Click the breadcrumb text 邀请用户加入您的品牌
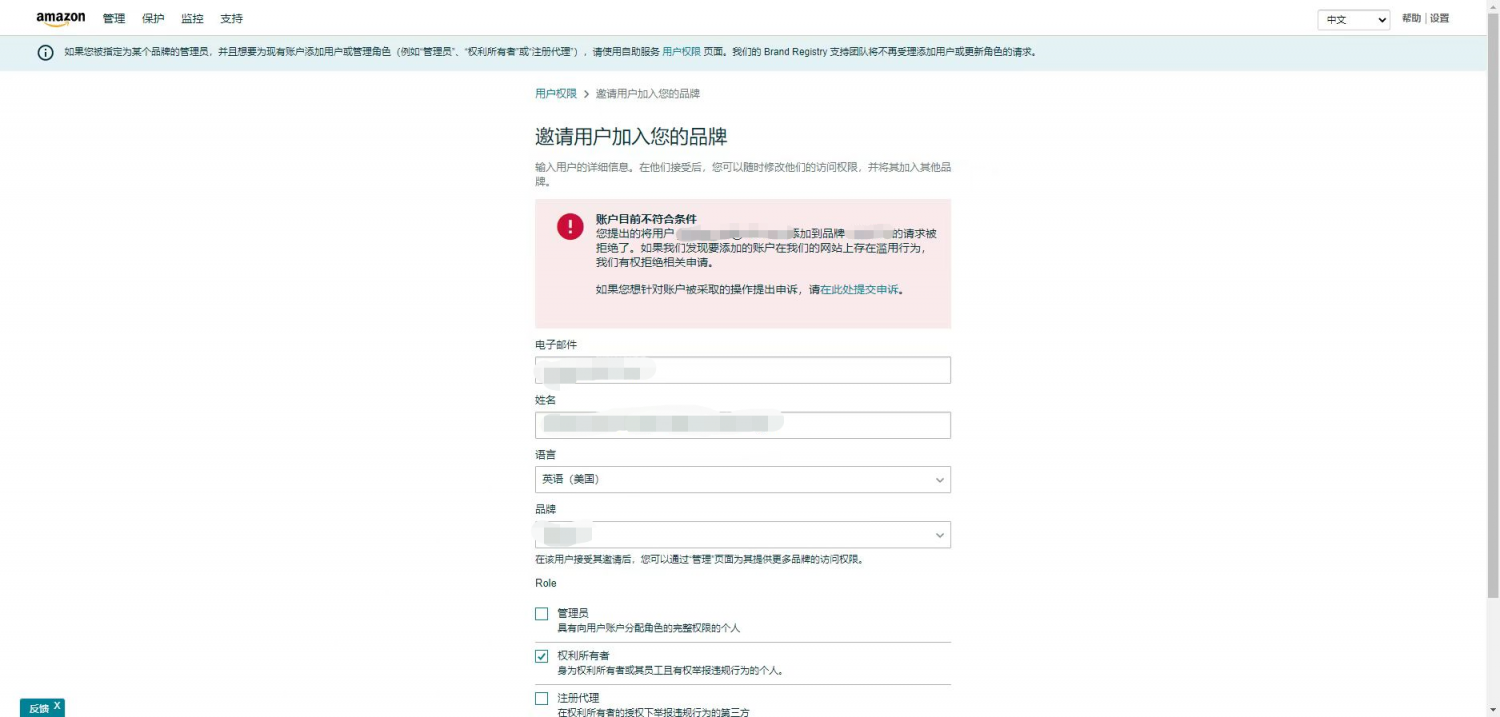Screen dimensions: 1500x717 (x=648, y=94)
